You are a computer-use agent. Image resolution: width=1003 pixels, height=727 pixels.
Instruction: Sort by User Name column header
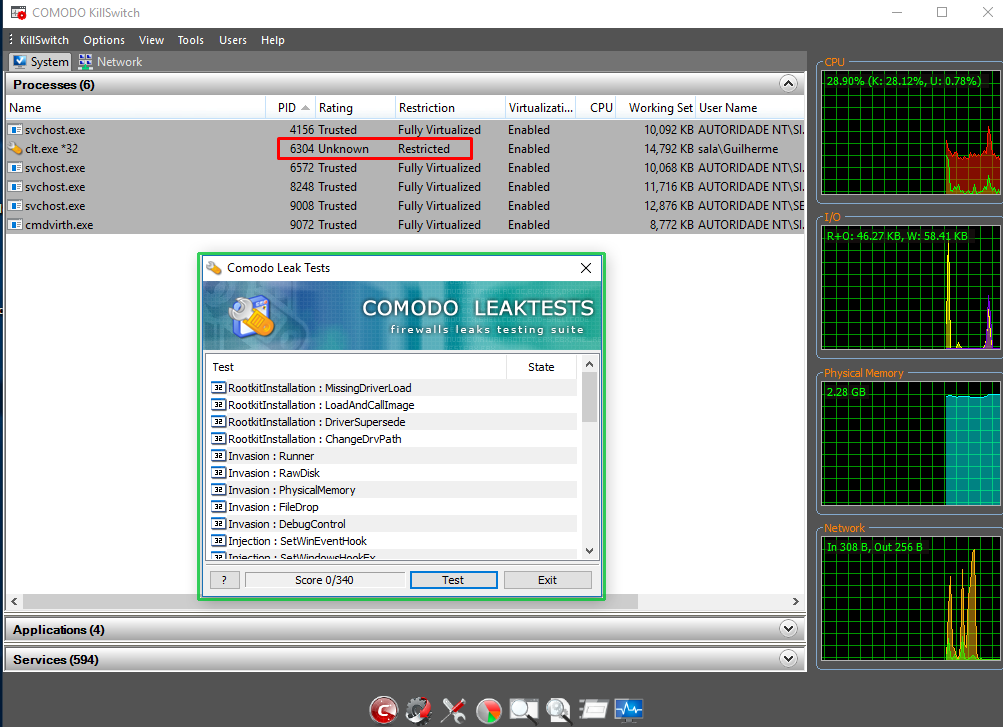click(750, 107)
